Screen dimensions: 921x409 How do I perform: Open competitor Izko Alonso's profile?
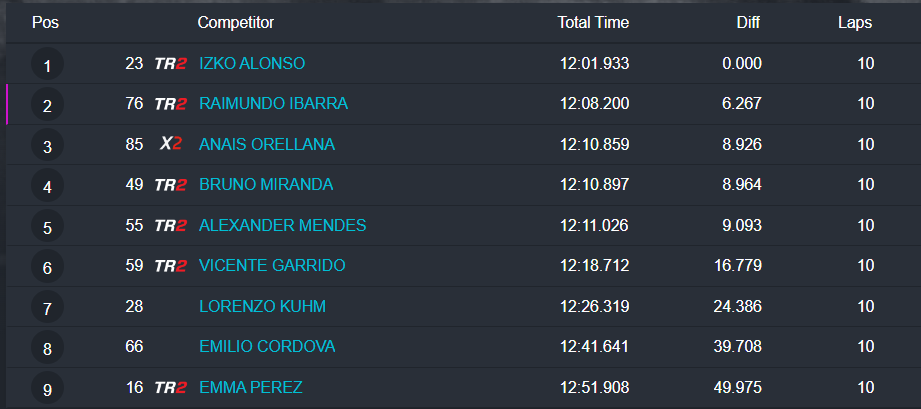point(252,64)
